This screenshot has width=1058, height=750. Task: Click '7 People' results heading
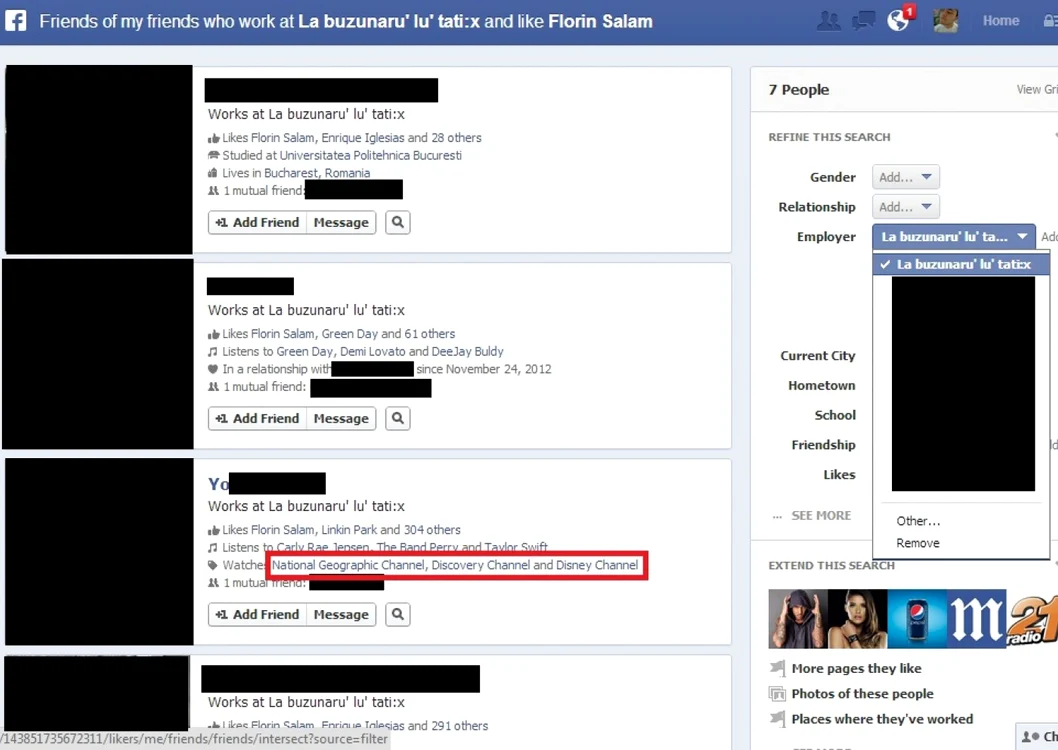[798, 90]
